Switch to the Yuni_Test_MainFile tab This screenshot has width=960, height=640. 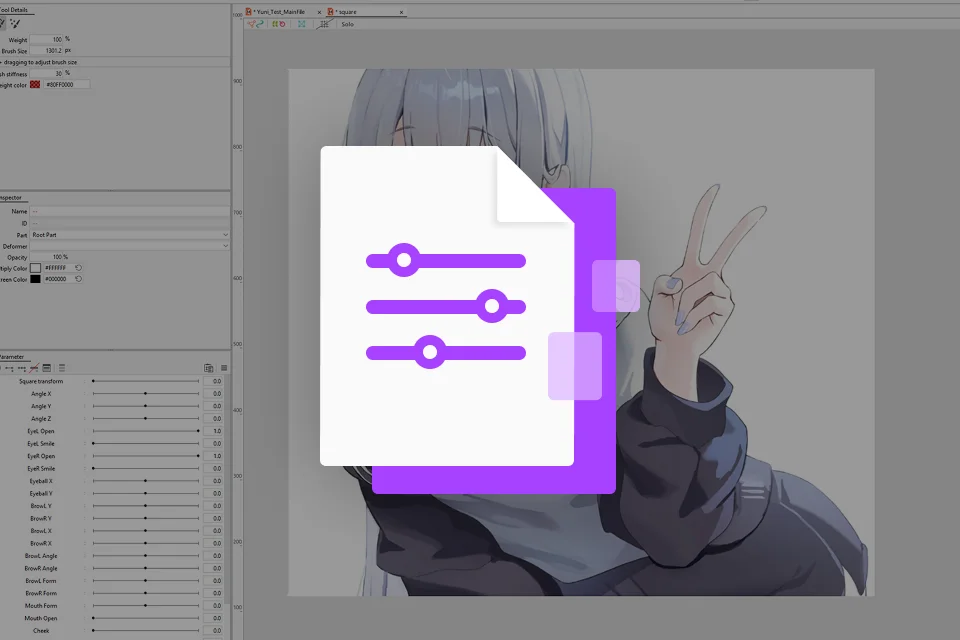click(280, 12)
